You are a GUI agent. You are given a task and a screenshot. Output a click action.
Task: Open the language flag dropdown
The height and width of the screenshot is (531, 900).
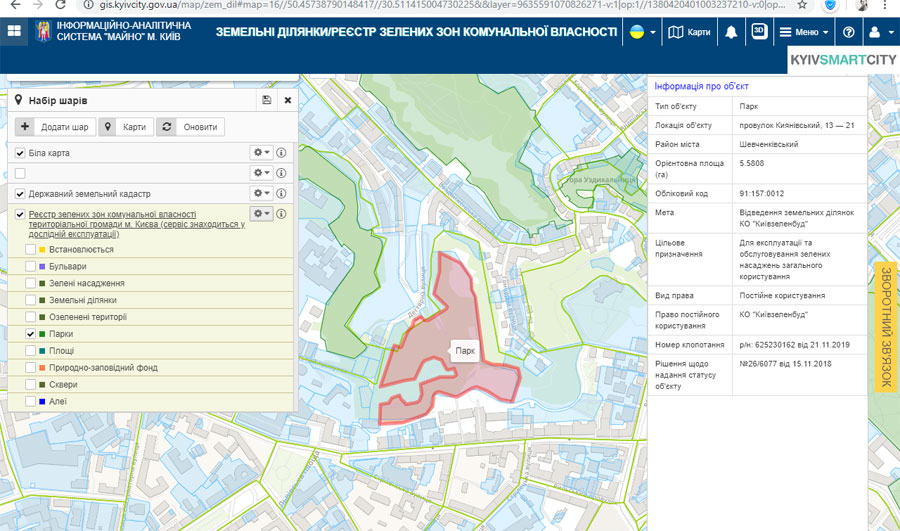(x=641, y=32)
